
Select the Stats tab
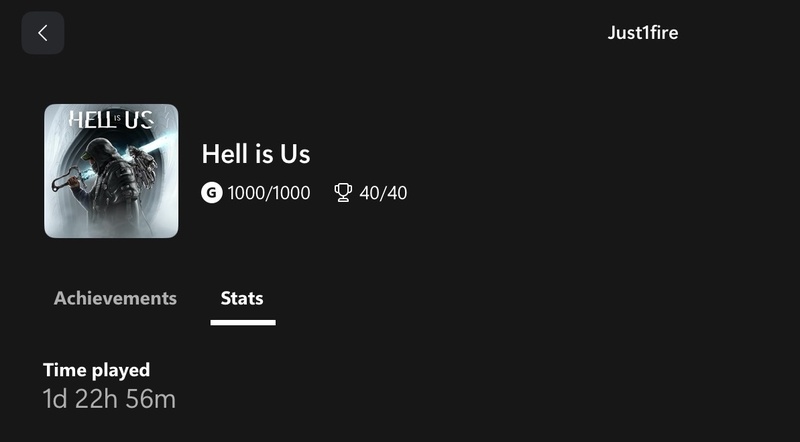[242, 298]
